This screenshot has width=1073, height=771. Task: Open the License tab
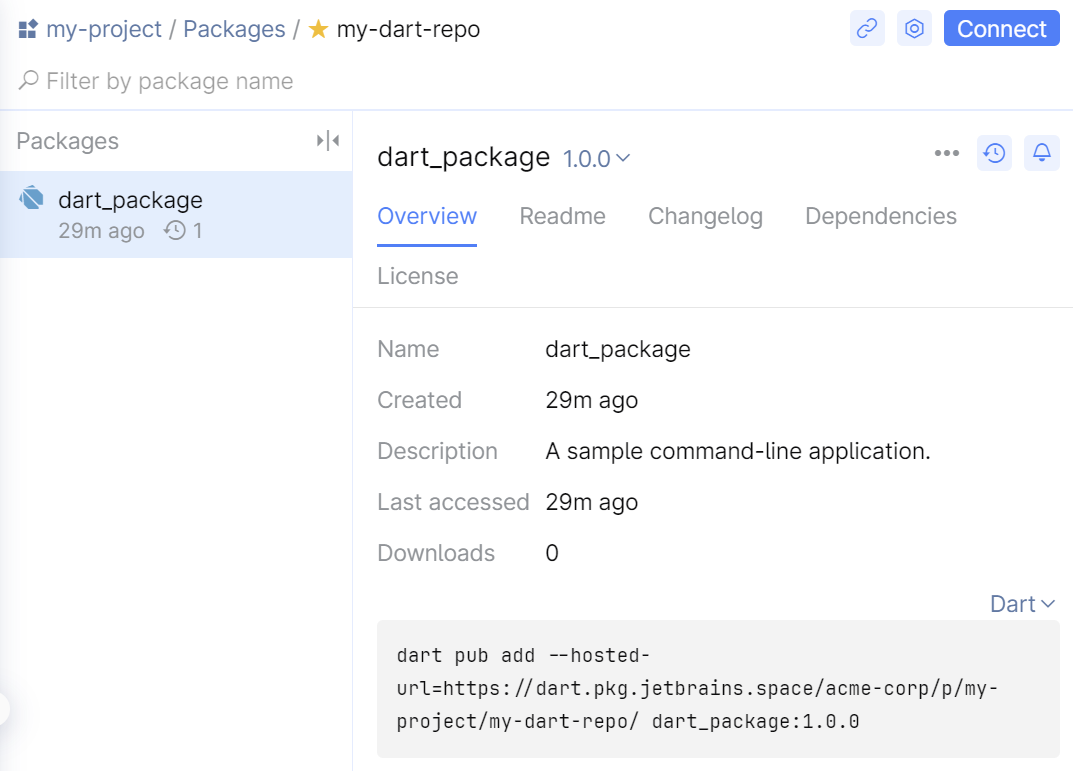(417, 276)
